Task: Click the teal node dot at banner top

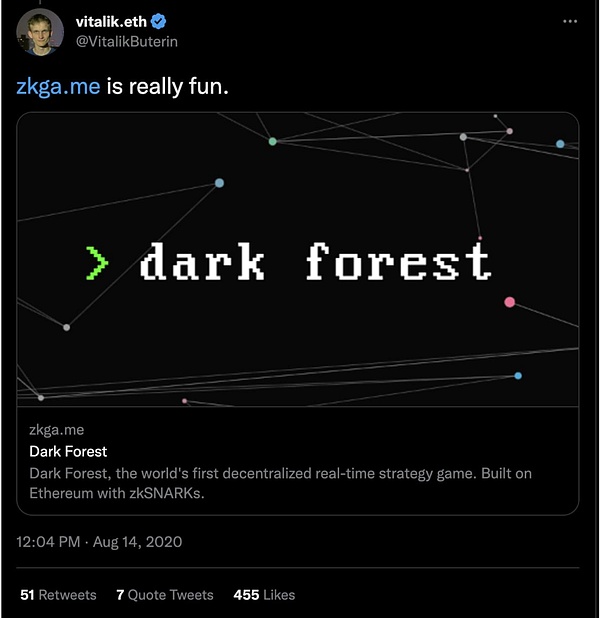Action: tap(272, 141)
